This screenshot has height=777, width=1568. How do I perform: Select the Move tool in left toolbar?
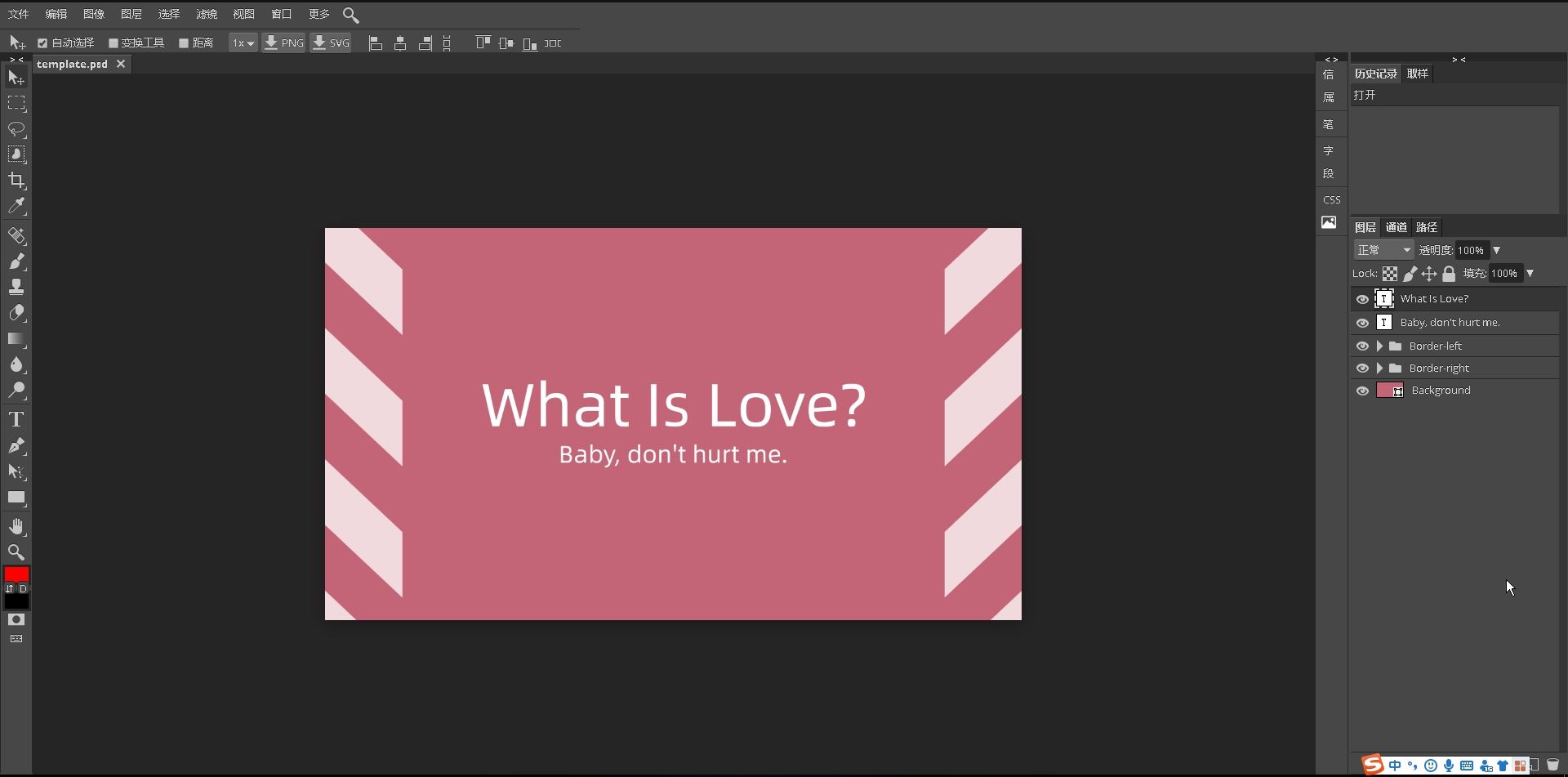[x=16, y=78]
